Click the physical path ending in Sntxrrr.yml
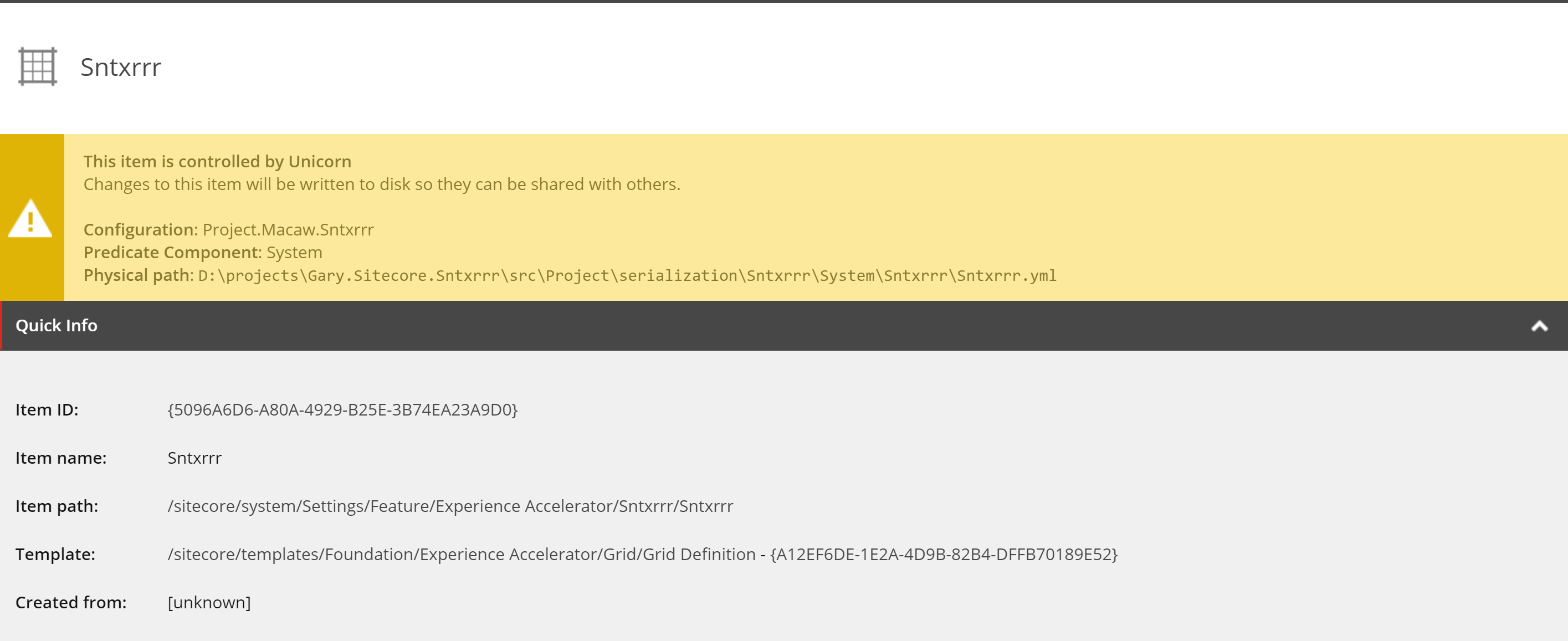This screenshot has width=1568, height=641. coord(627,276)
